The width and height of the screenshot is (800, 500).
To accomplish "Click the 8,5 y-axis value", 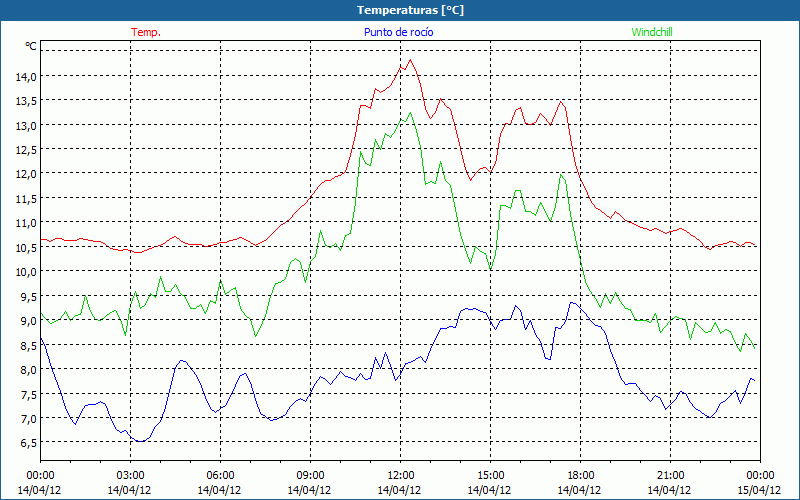I will (29, 345).
